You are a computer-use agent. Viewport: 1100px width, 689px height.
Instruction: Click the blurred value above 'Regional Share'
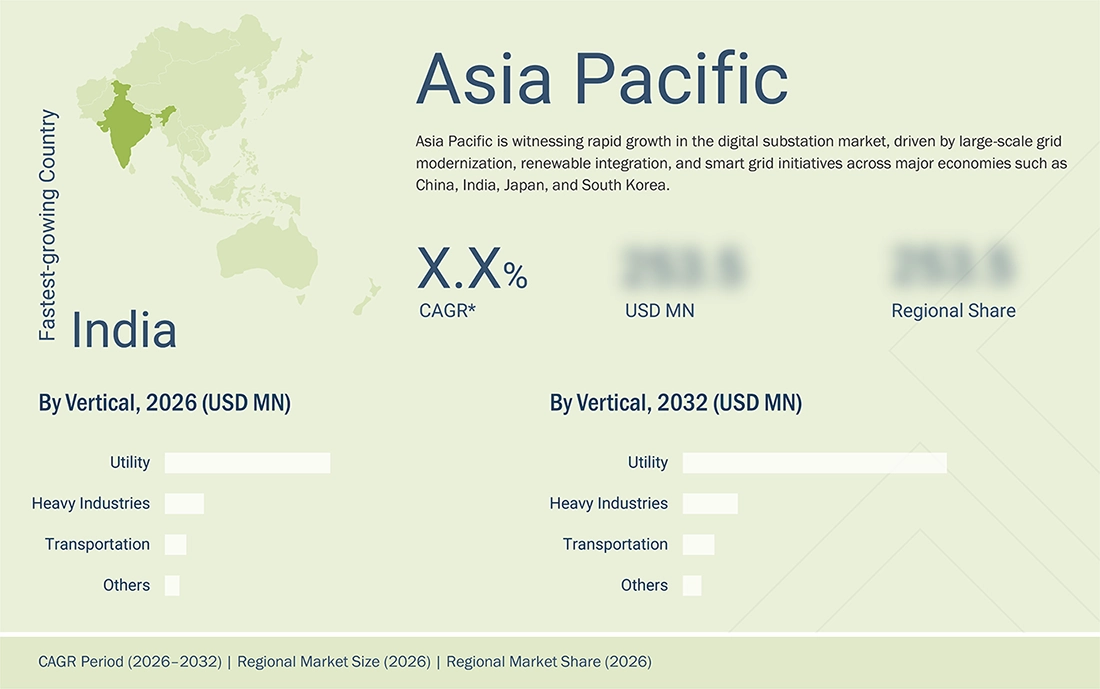(953, 267)
